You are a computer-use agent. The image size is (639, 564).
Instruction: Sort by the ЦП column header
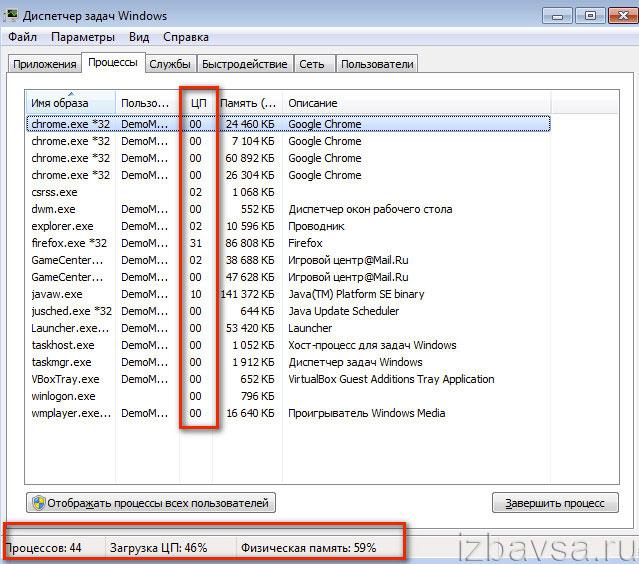197,103
